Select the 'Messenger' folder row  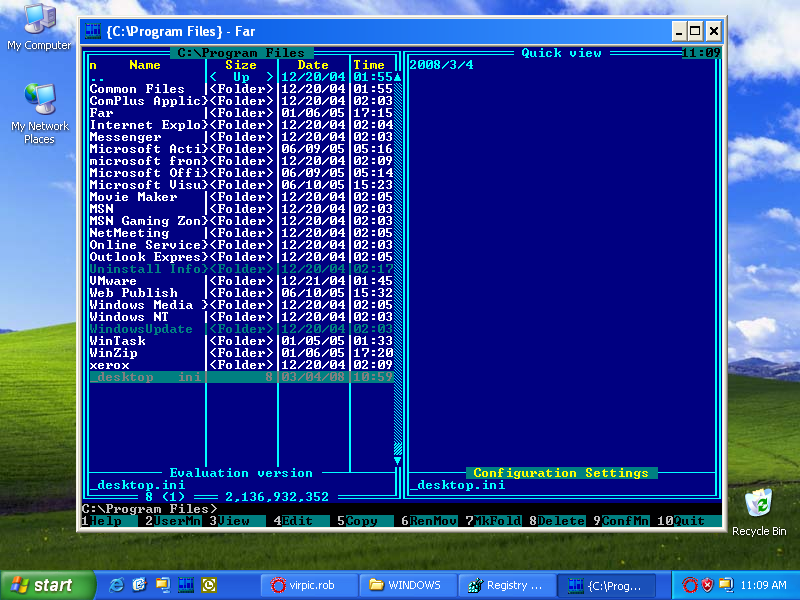[241, 137]
